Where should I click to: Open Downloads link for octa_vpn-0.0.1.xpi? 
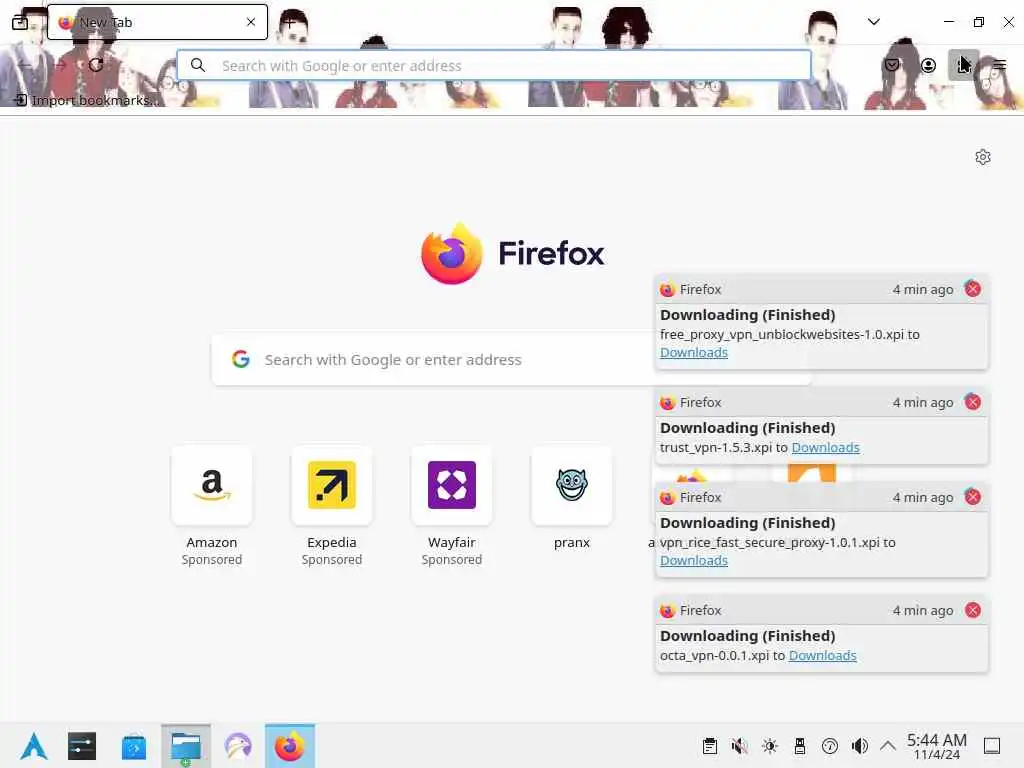[822, 655]
